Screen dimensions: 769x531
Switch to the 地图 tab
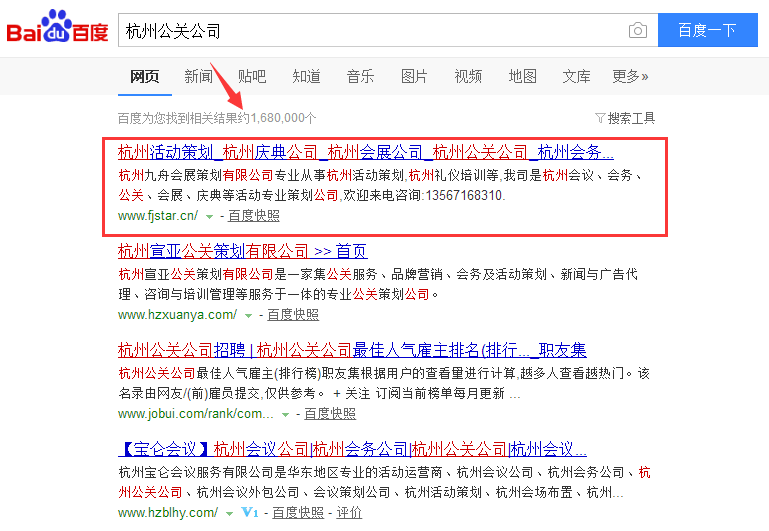[523, 76]
